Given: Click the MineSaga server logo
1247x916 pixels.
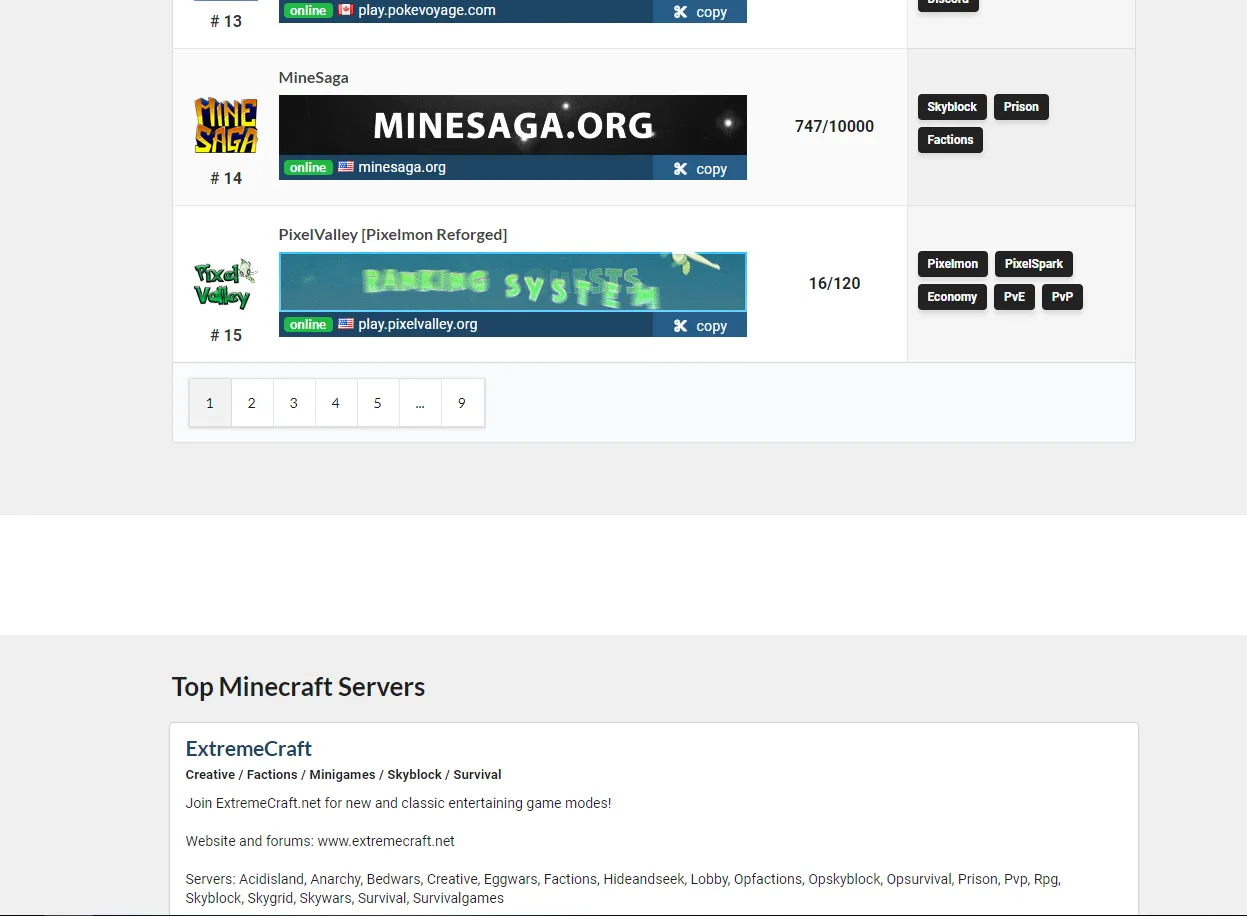Looking at the screenshot, I should point(226,125).
